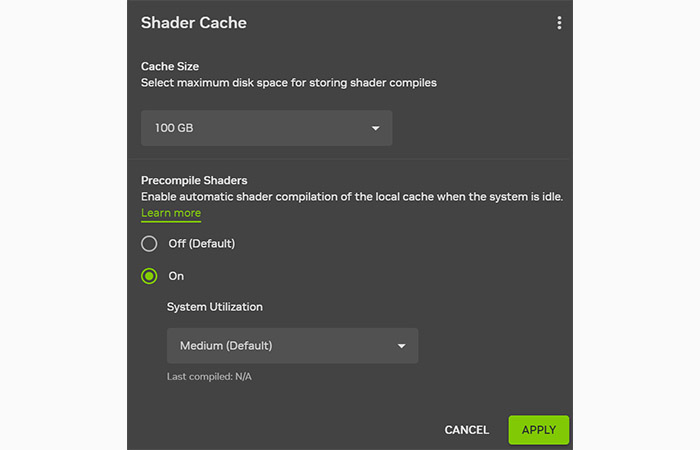The height and width of the screenshot is (450, 700).
Task: Click the Cache Size dropdown arrow
Action: click(376, 129)
